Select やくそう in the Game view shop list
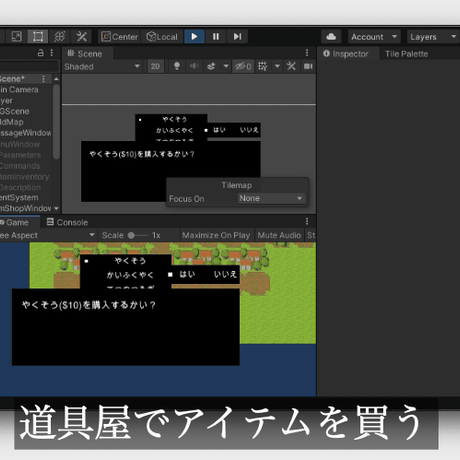Image resolution: width=460 pixels, height=460 pixels. click(130, 261)
